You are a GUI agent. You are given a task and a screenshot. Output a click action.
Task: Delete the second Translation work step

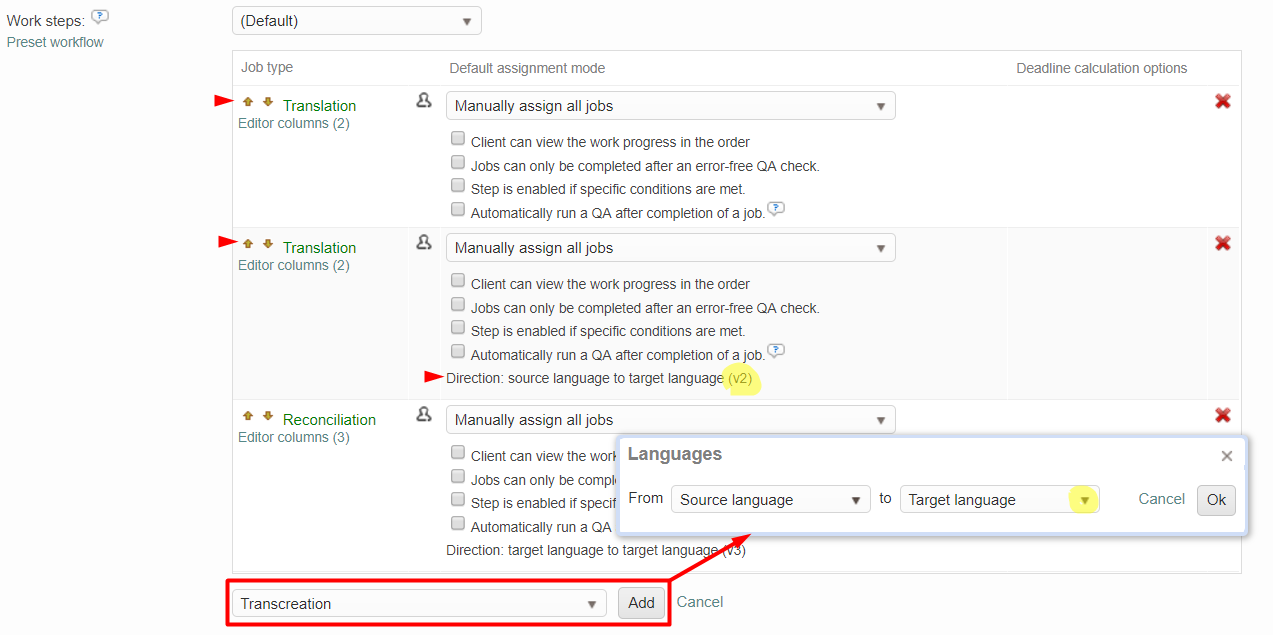1222,244
